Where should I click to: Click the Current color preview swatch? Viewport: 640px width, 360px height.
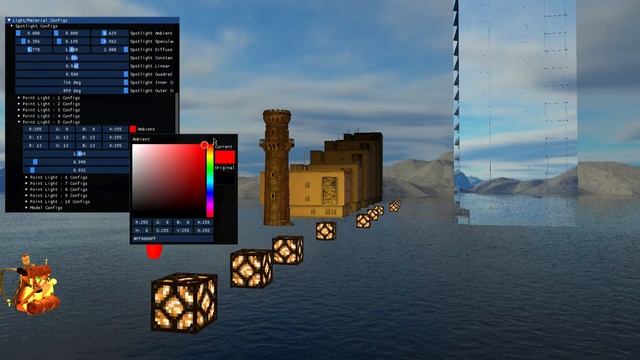click(x=225, y=157)
